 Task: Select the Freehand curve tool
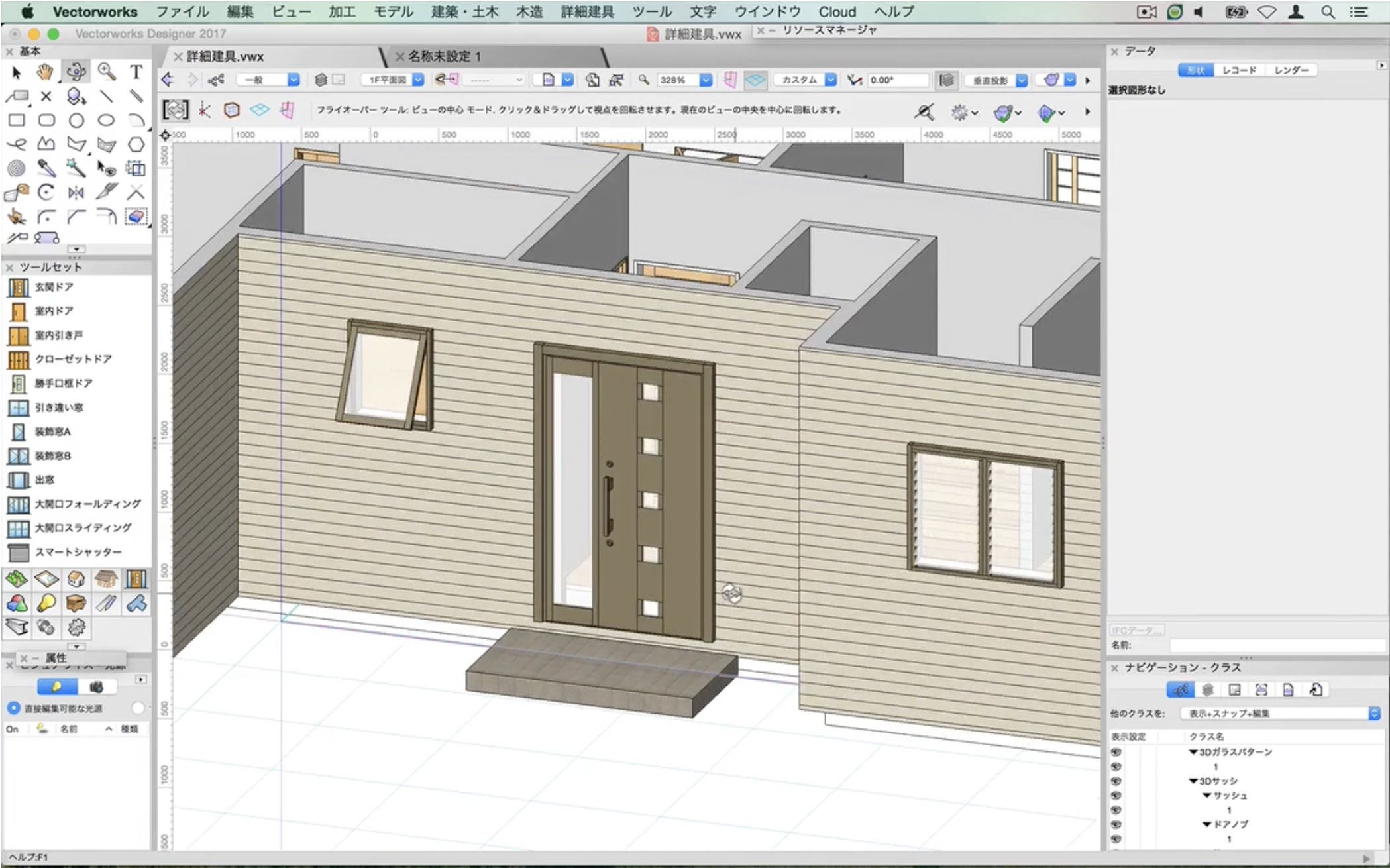coord(17,144)
